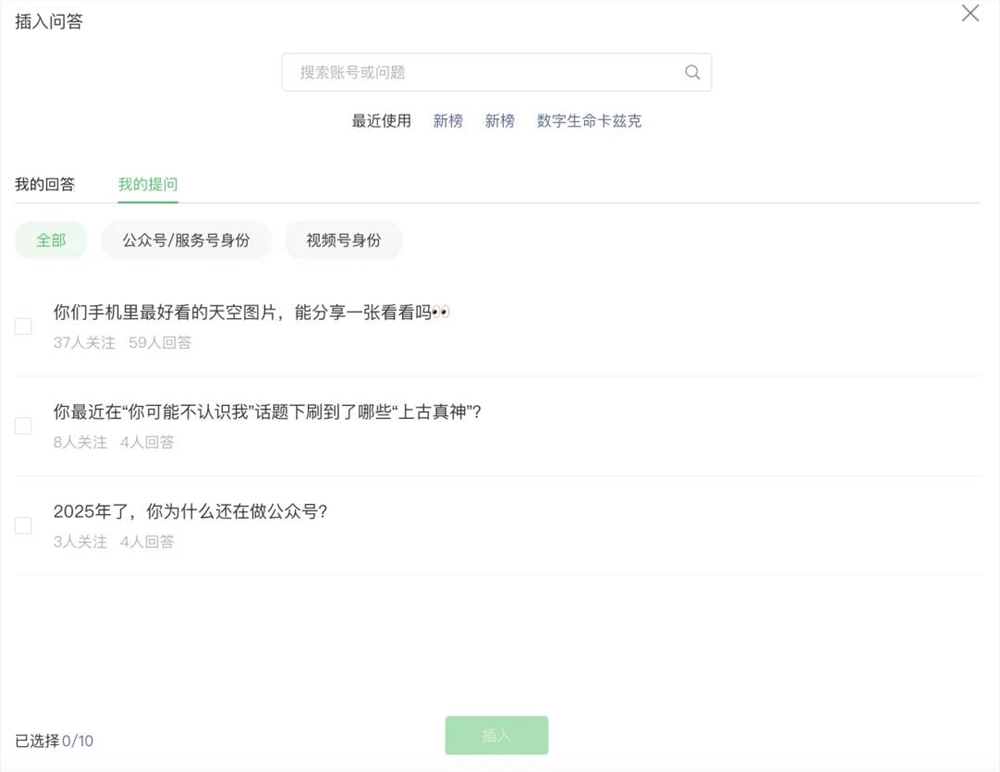Open the first 新榜 recent account

pyautogui.click(x=447, y=121)
